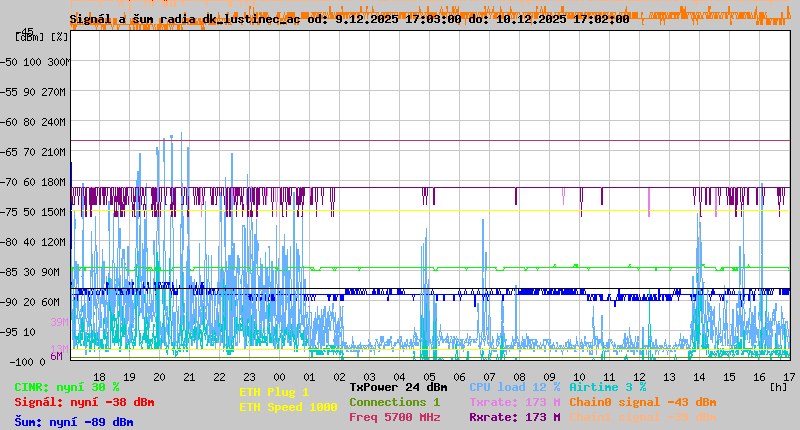Viewport: 800px width, 430px height.
Task: Click the '[dBm]' y-axis unit label
Action: coord(30,37)
